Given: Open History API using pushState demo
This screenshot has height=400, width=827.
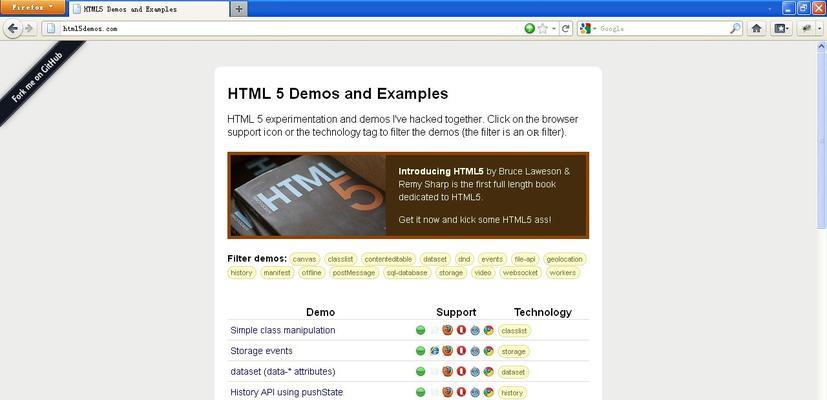Looking at the screenshot, I should point(286,392).
